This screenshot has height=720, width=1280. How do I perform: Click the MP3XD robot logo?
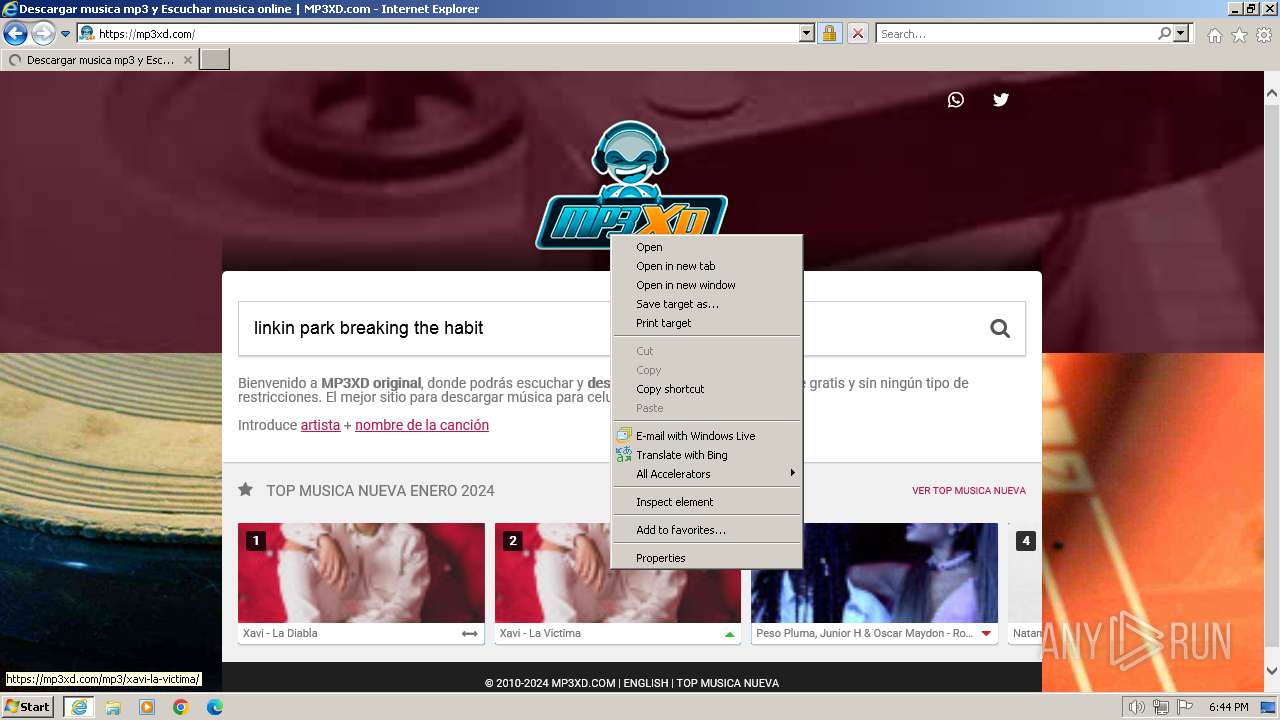pos(631,185)
